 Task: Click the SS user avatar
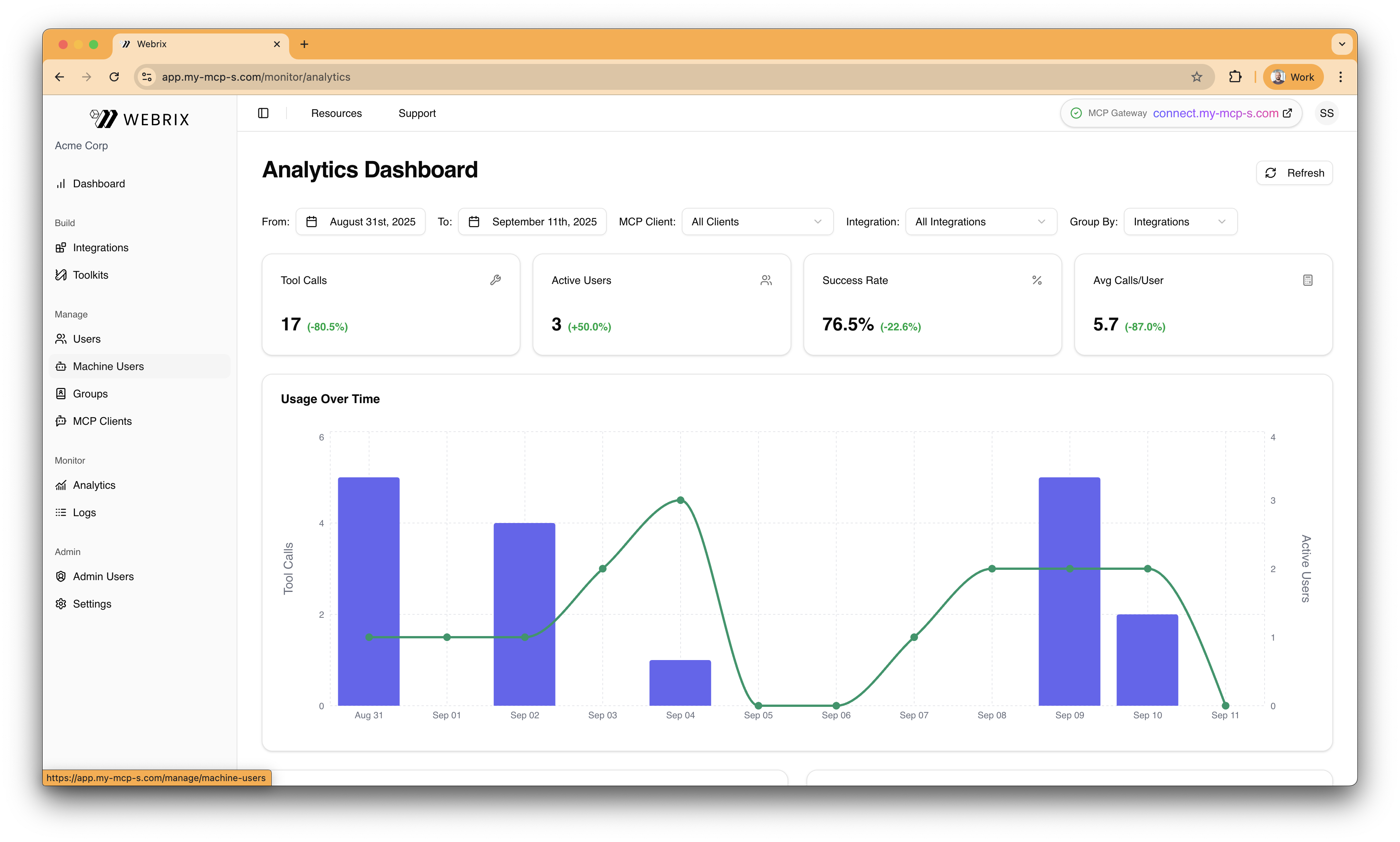(1326, 113)
